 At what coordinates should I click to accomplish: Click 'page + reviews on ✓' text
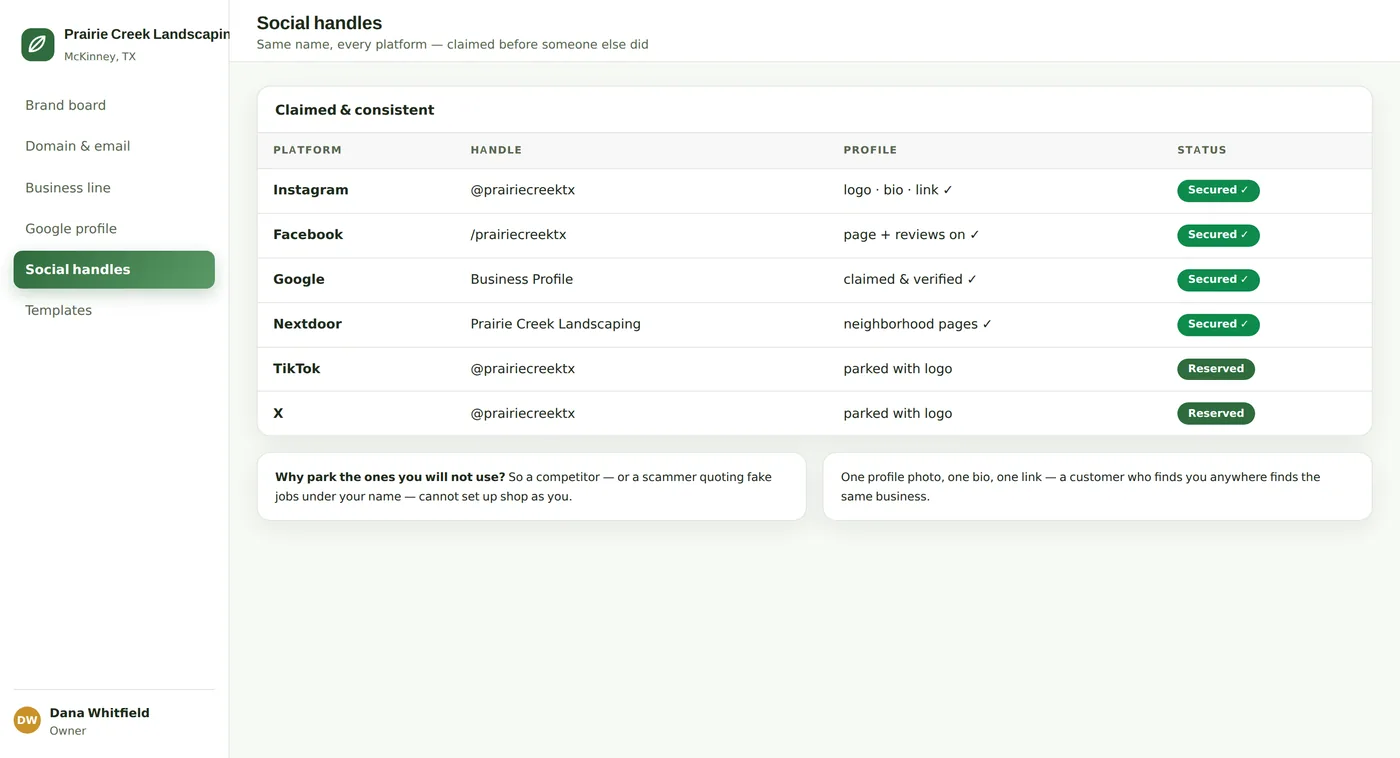[x=911, y=235]
